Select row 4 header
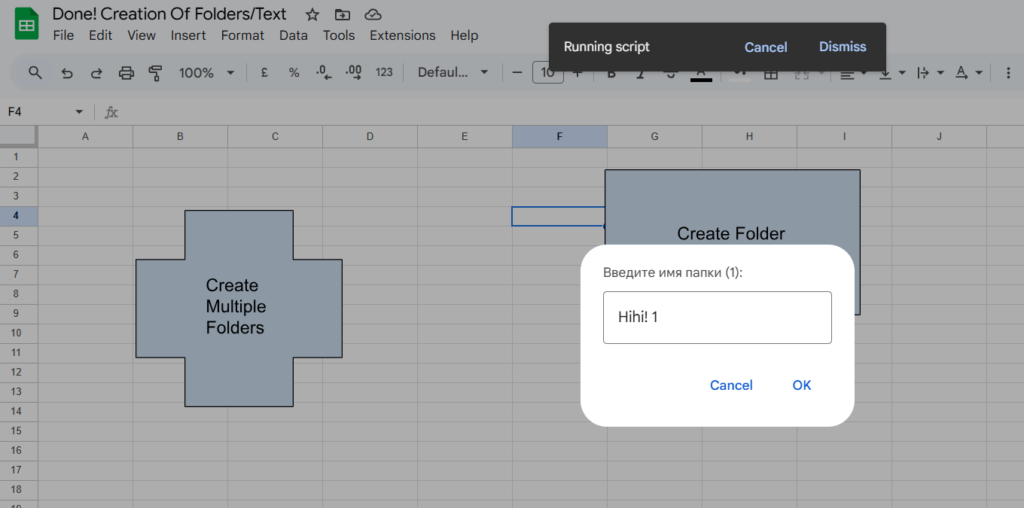1024x508 pixels. coord(18,216)
